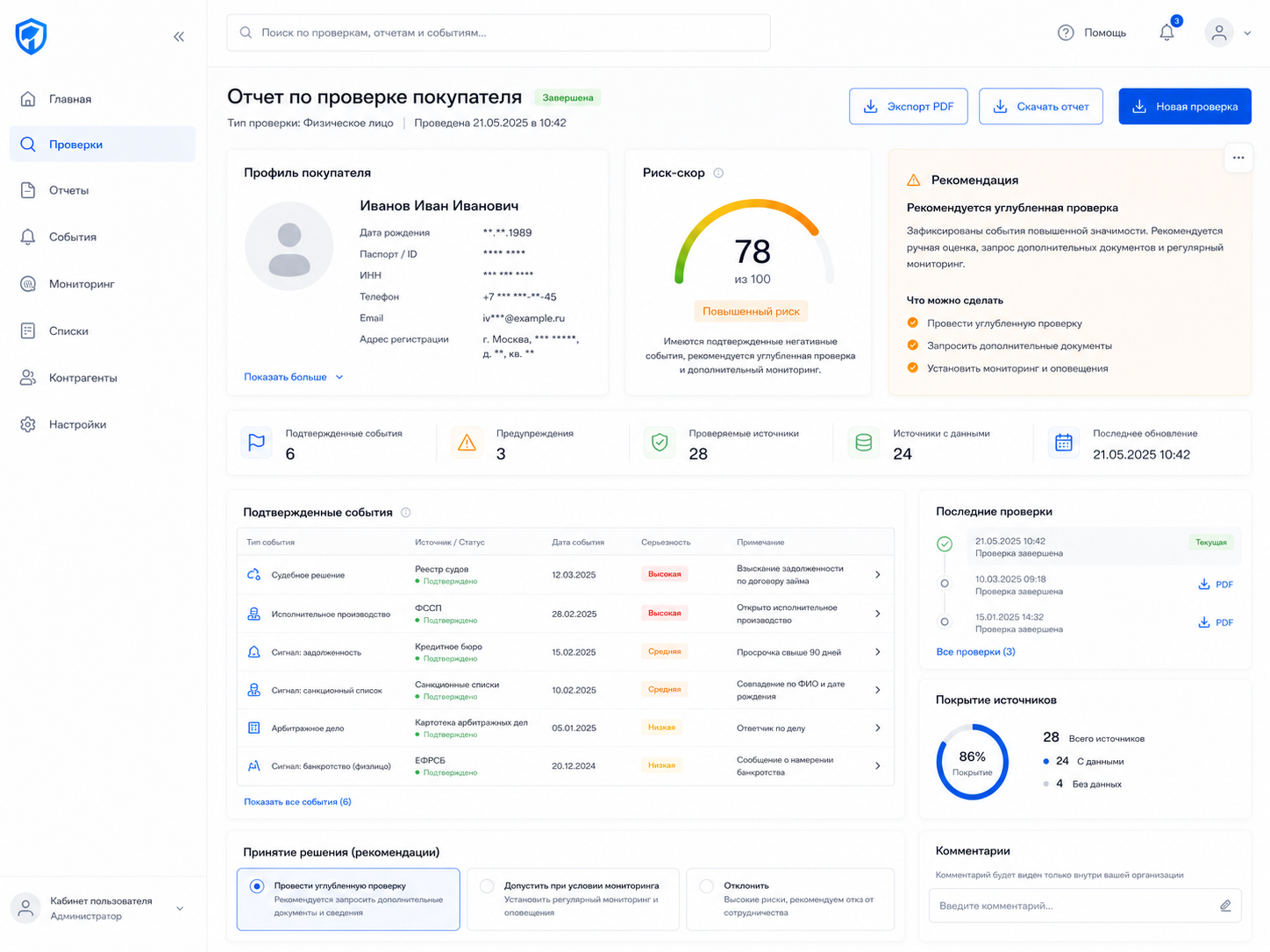
Task: Open События in the sidebar
Action: [103, 237]
